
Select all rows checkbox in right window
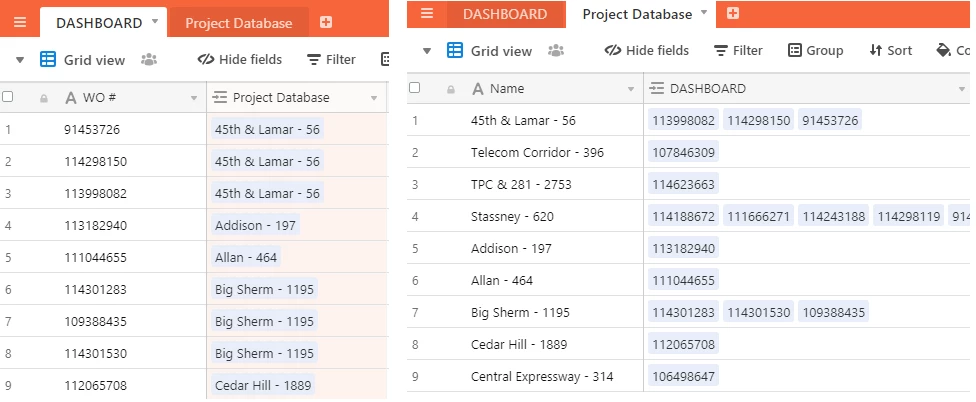pyautogui.click(x=415, y=88)
